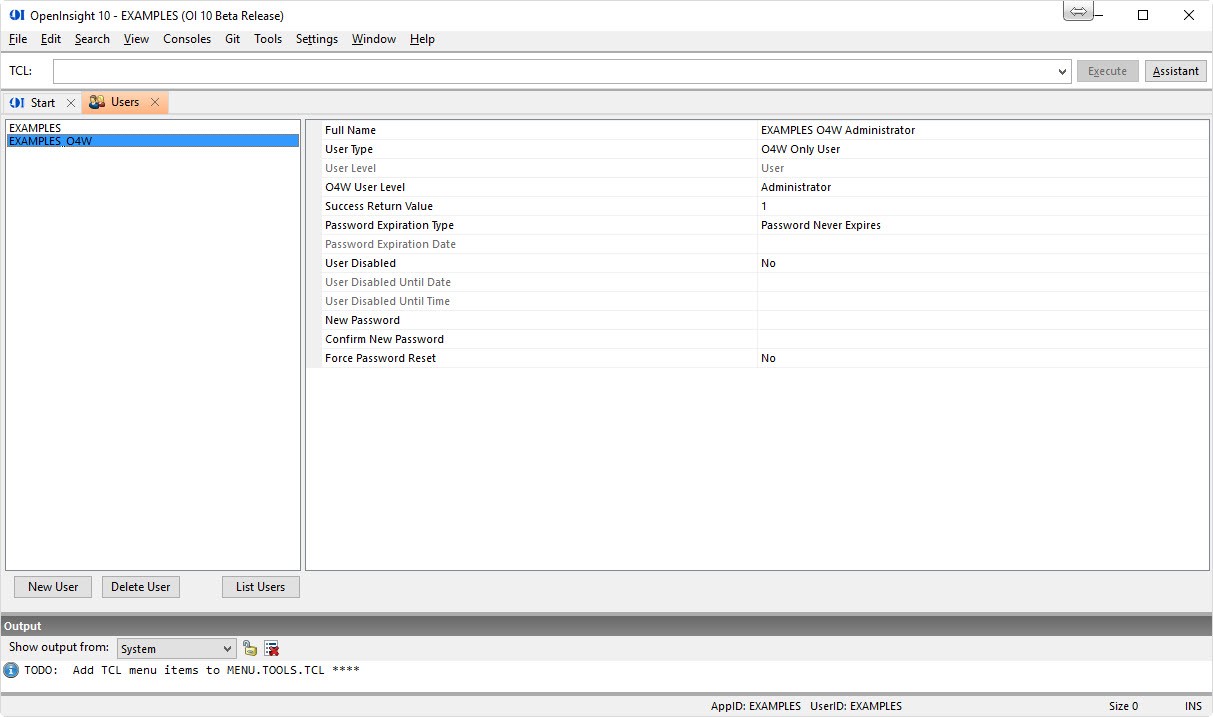Open the Window menu
Viewport: 1213px width, 717px height.
coord(374,39)
